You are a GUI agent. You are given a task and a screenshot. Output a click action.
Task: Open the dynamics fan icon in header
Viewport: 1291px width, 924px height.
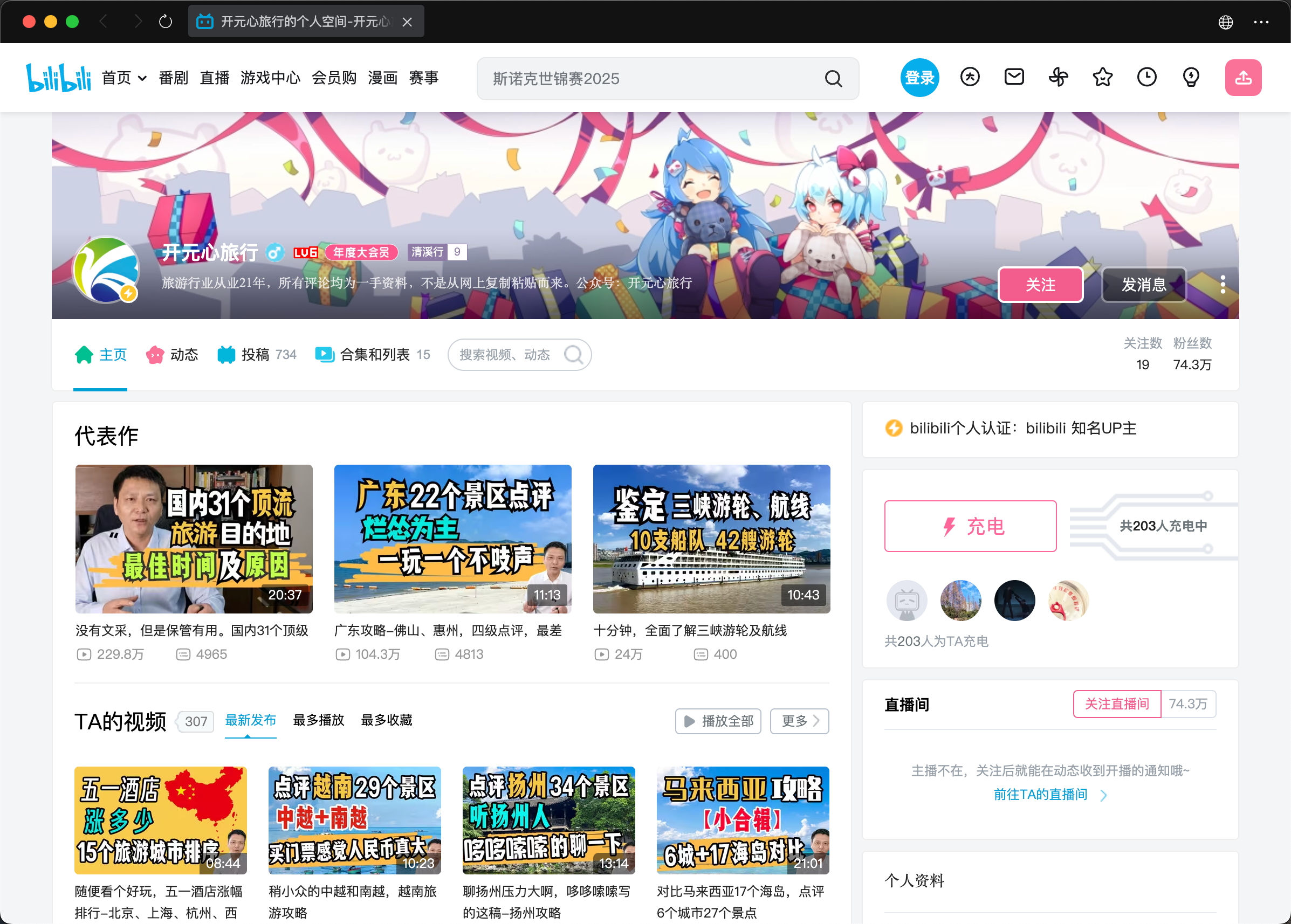coord(1058,78)
